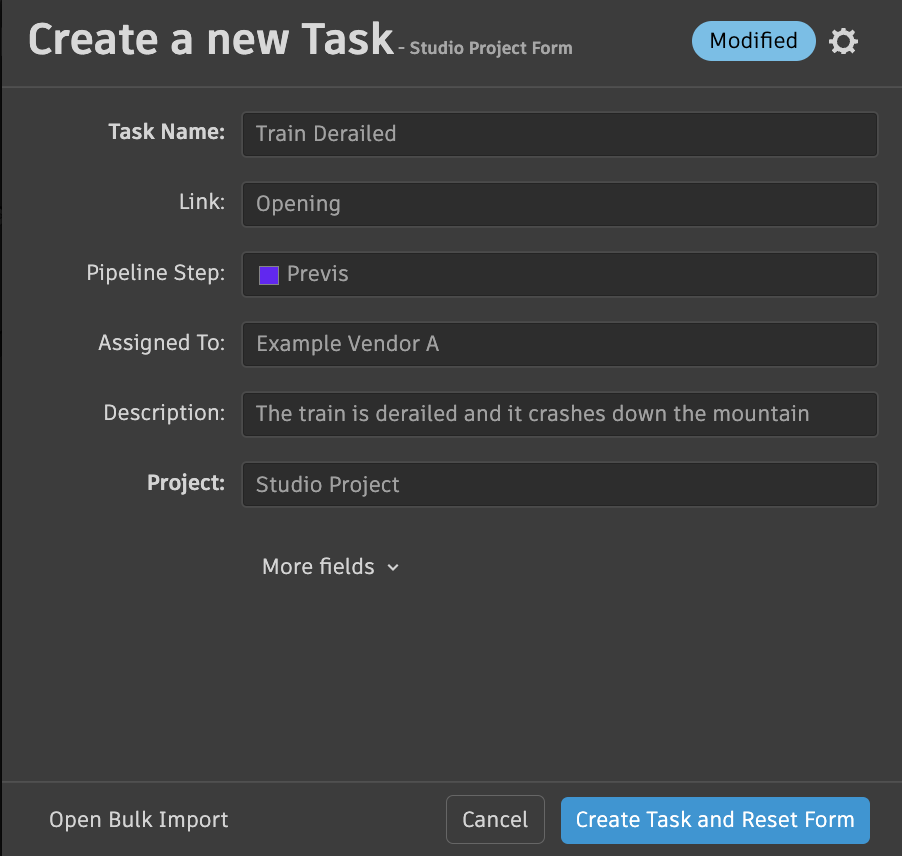902x856 pixels.
Task: Open Bulk Import link
Action: (139, 820)
